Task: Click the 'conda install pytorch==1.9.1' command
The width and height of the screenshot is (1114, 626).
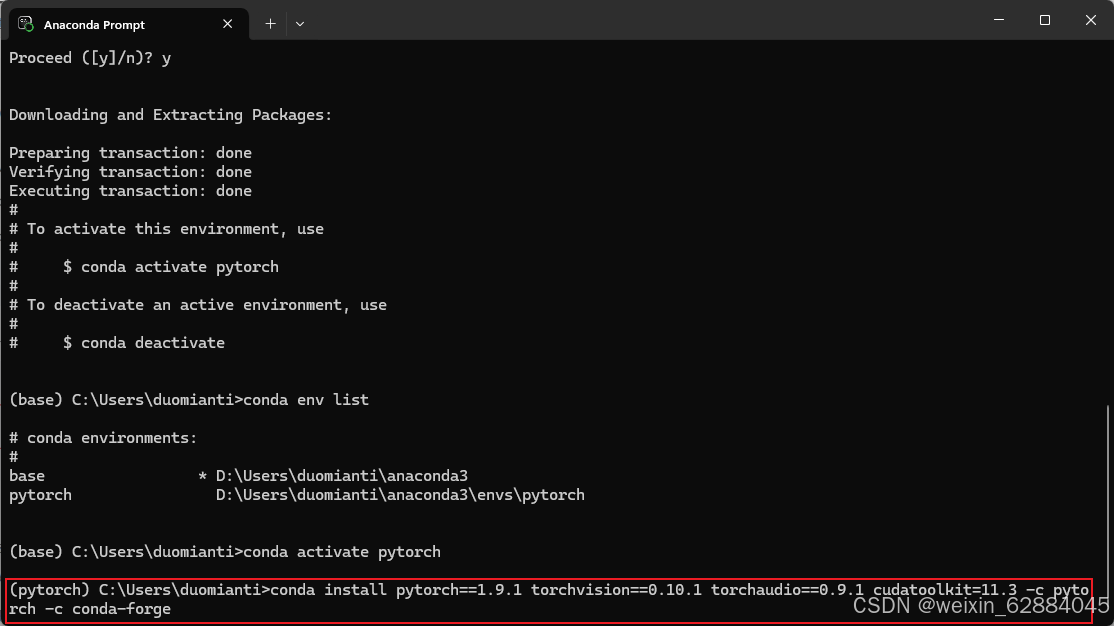Action: click(x=548, y=590)
